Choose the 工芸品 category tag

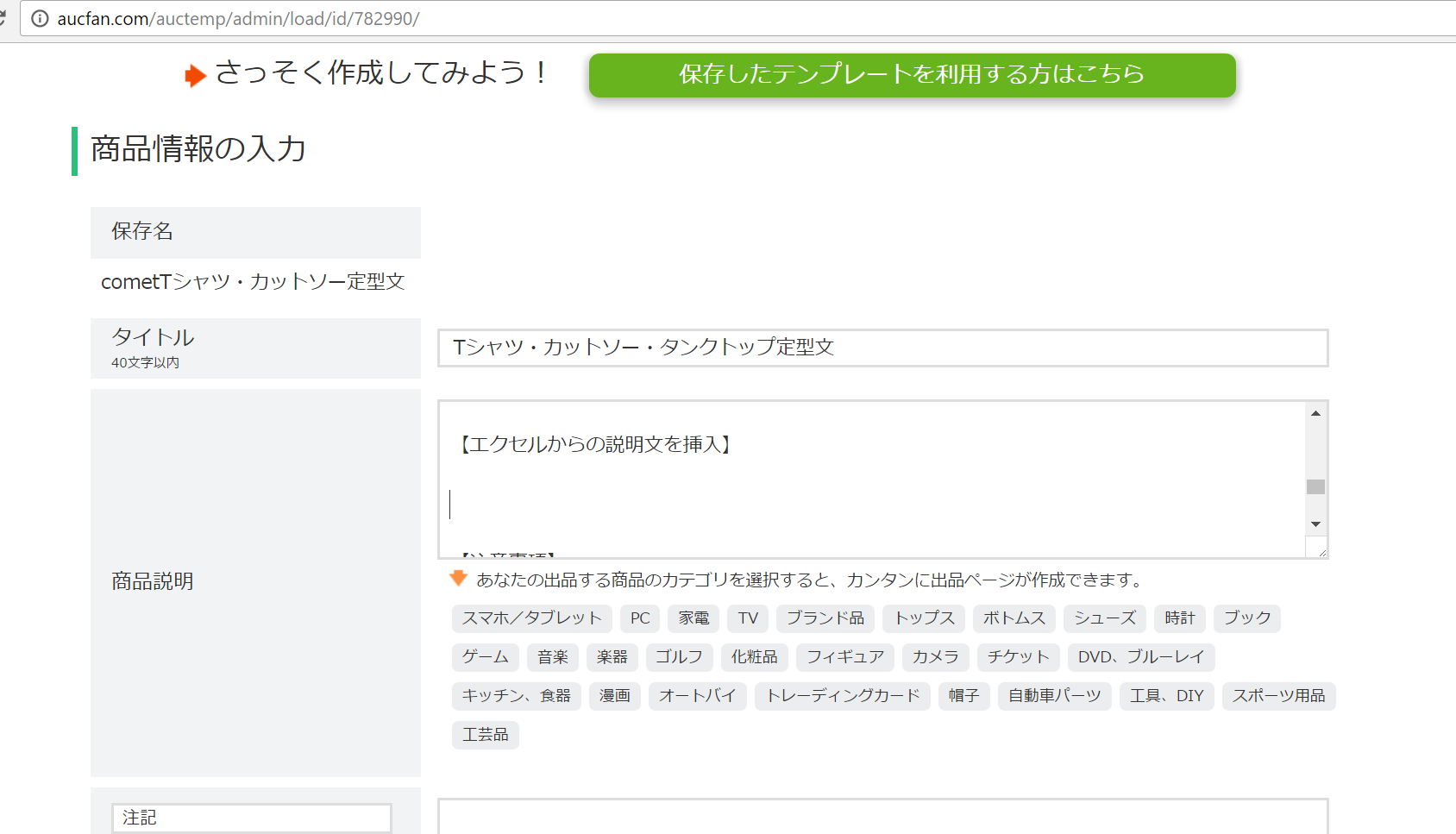(486, 735)
